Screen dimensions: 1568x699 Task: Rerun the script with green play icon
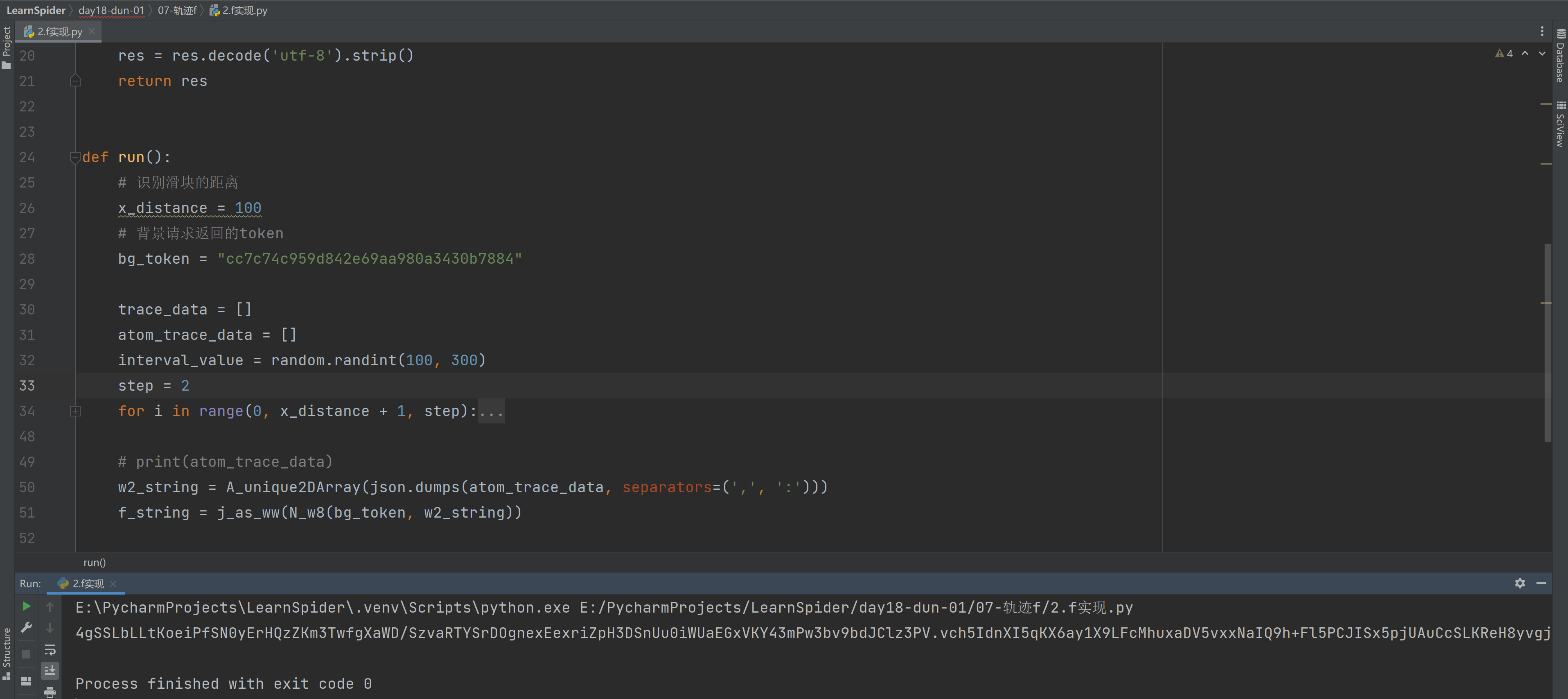click(26, 606)
